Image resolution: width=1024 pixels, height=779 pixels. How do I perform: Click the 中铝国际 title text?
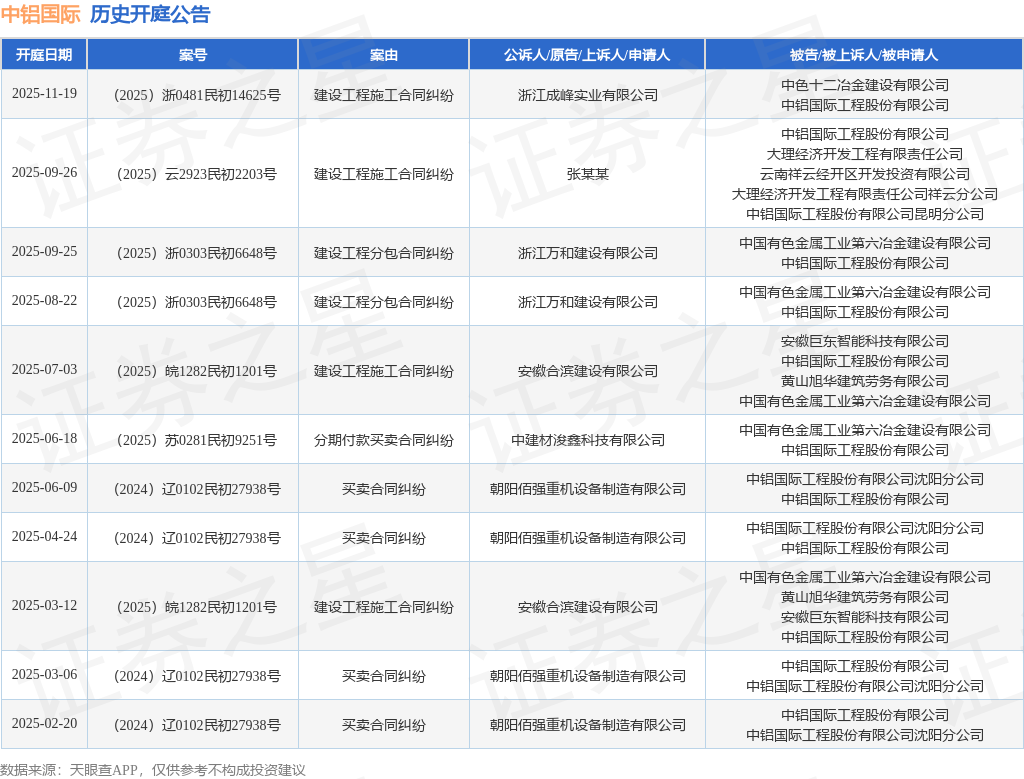[x=40, y=14]
